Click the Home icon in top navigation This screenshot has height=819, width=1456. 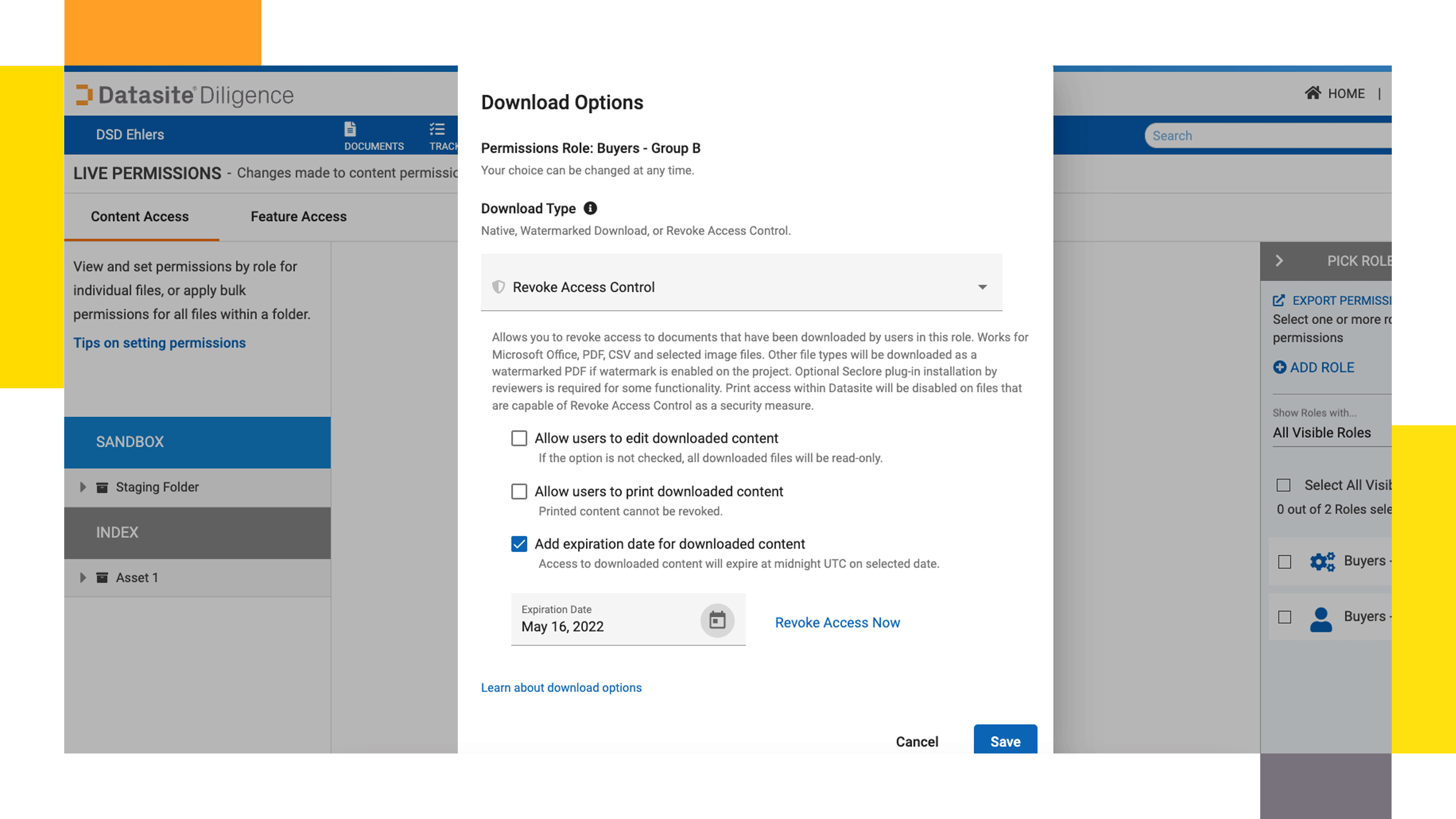pos(1311,93)
